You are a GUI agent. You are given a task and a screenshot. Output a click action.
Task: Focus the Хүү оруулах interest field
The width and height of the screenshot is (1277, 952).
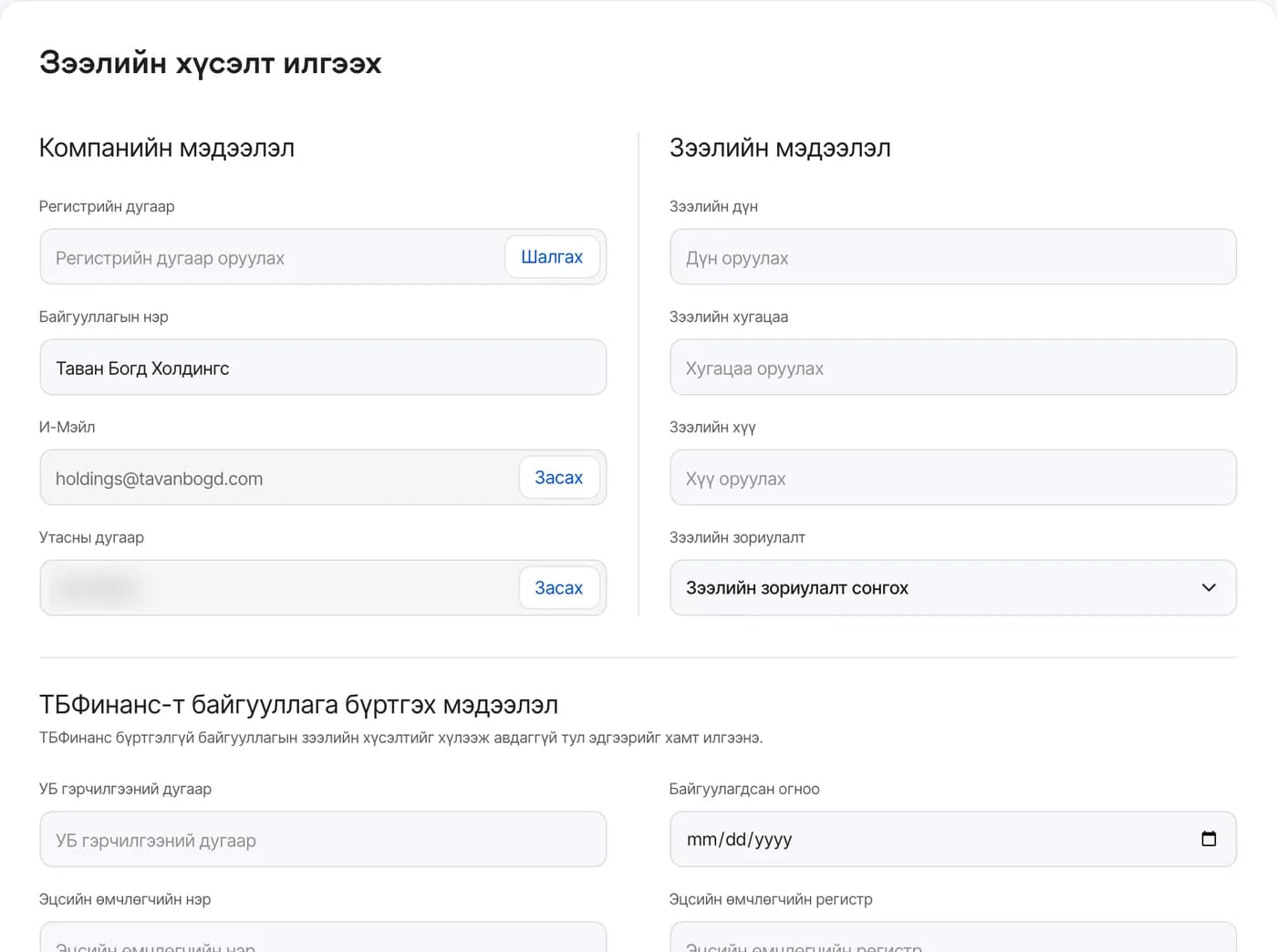point(953,478)
